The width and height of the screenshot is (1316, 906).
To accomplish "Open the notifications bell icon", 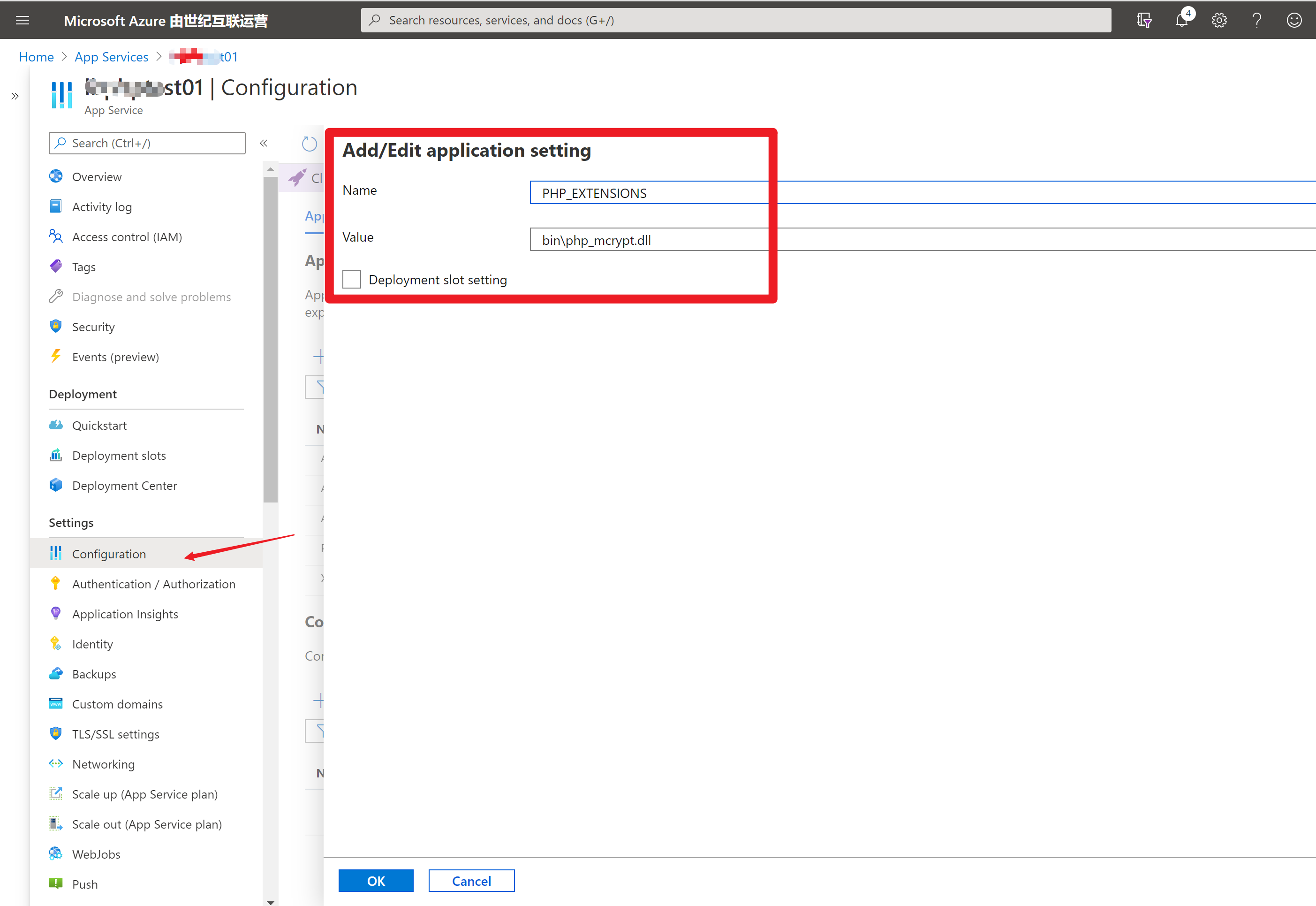I will [1181, 21].
